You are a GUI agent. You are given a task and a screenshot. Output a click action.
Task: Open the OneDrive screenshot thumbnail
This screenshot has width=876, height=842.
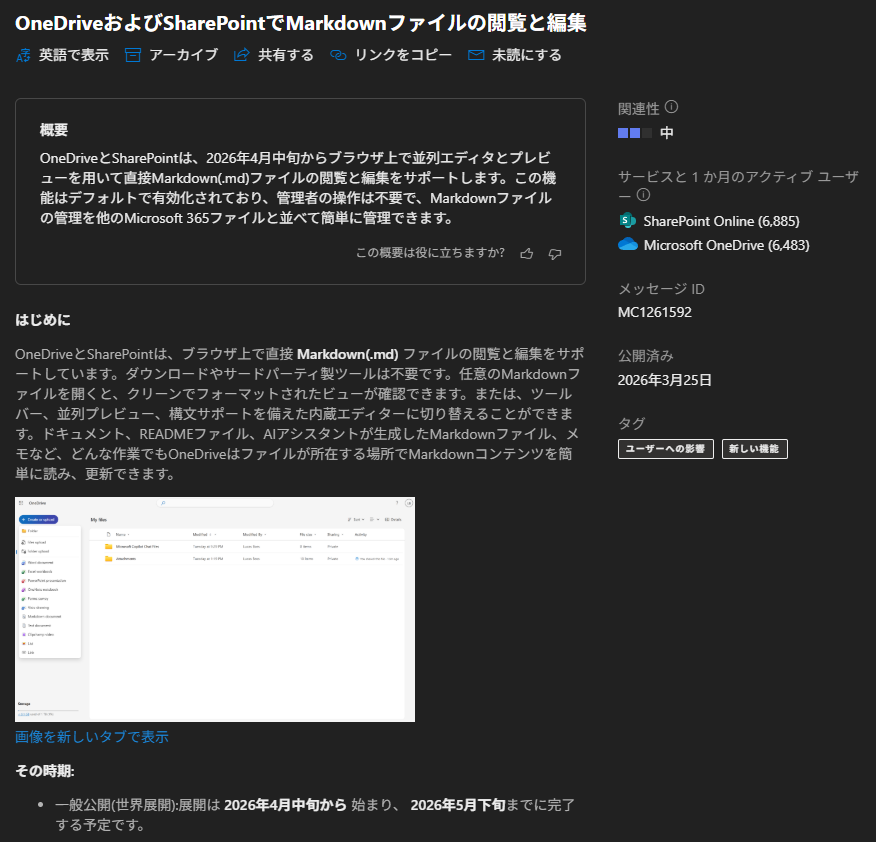click(215, 610)
